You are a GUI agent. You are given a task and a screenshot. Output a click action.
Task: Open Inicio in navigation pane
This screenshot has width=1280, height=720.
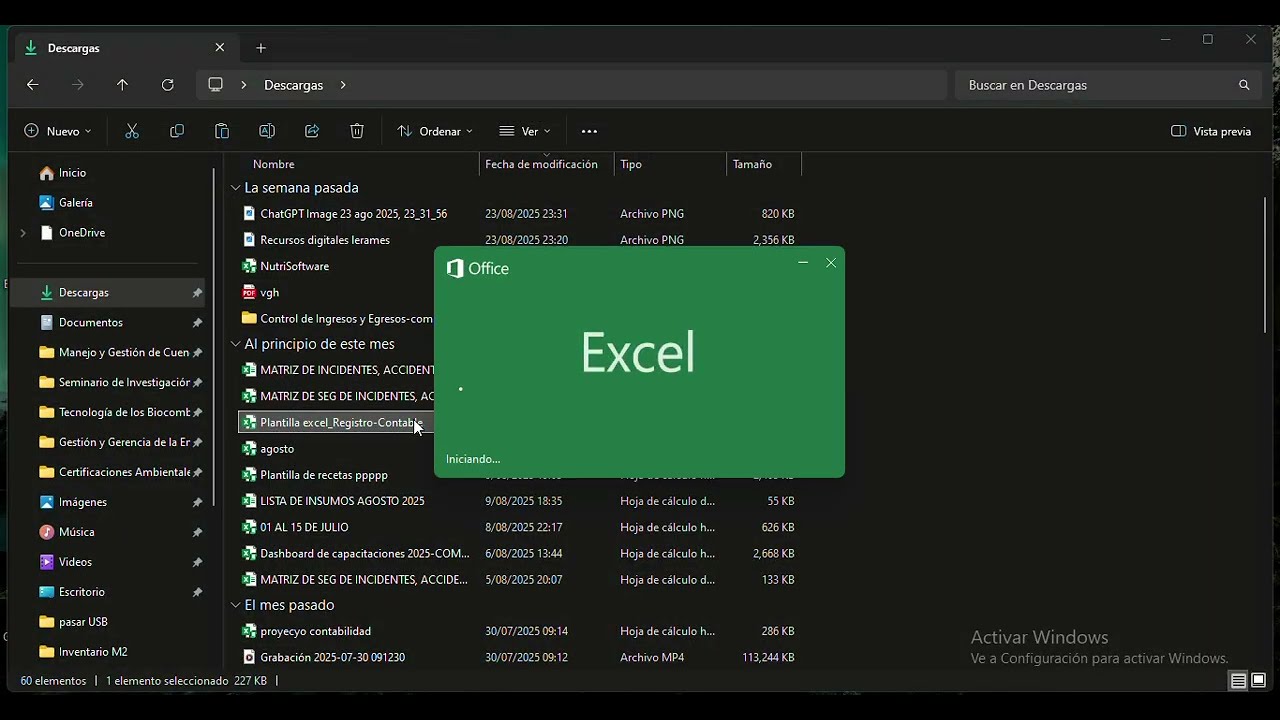pyautogui.click(x=72, y=173)
